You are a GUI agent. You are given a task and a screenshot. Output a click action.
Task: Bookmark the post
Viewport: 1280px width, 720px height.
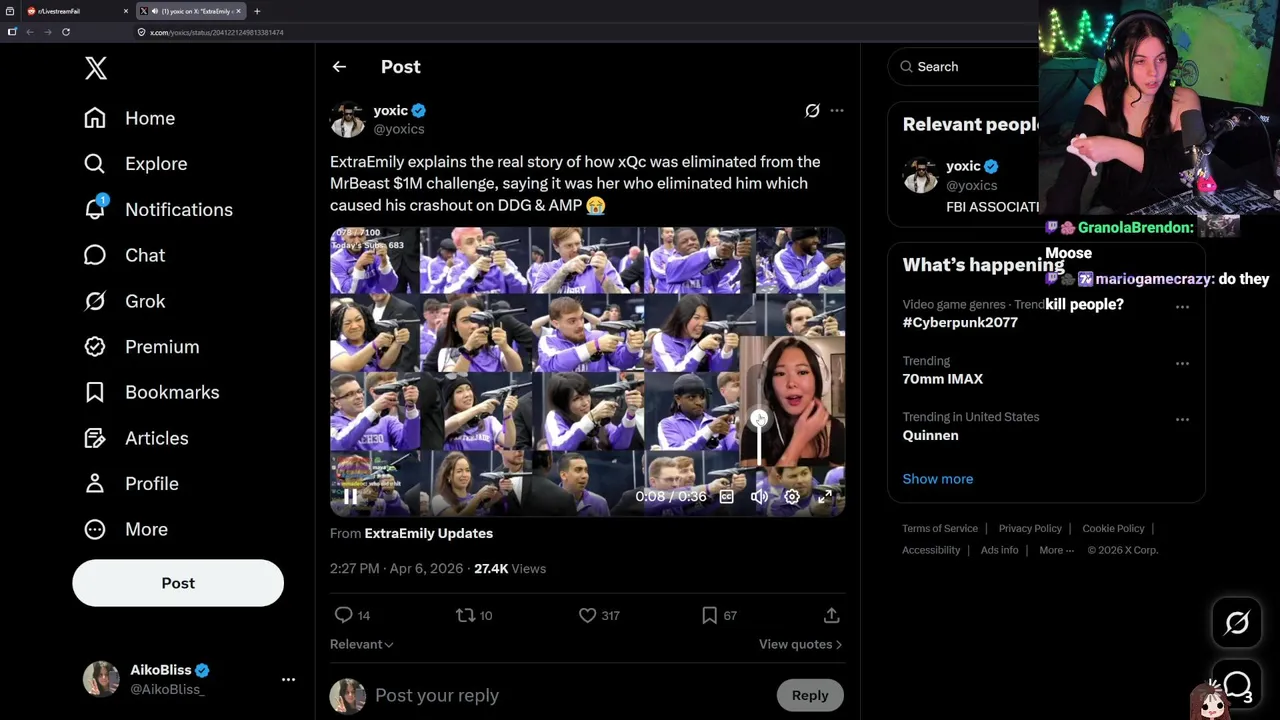point(709,615)
